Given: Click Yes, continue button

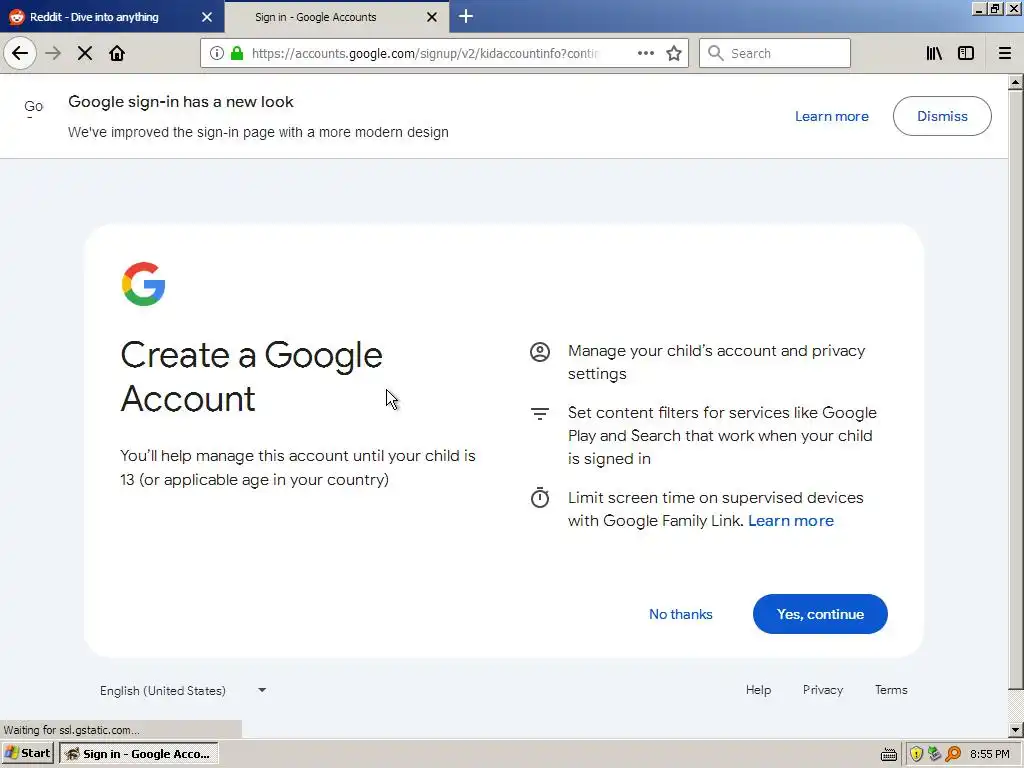Looking at the screenshot, I should [820, 614].
